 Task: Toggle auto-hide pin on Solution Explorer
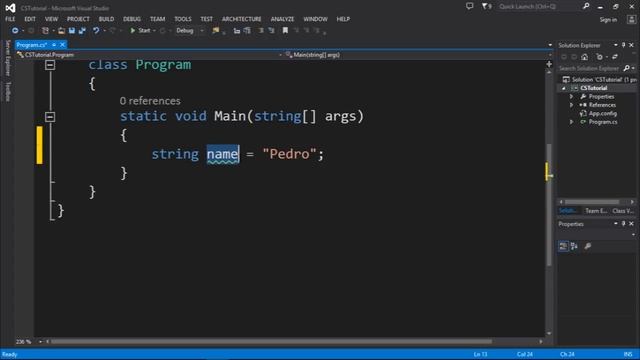pyautogui.click(x=623, y=45)
